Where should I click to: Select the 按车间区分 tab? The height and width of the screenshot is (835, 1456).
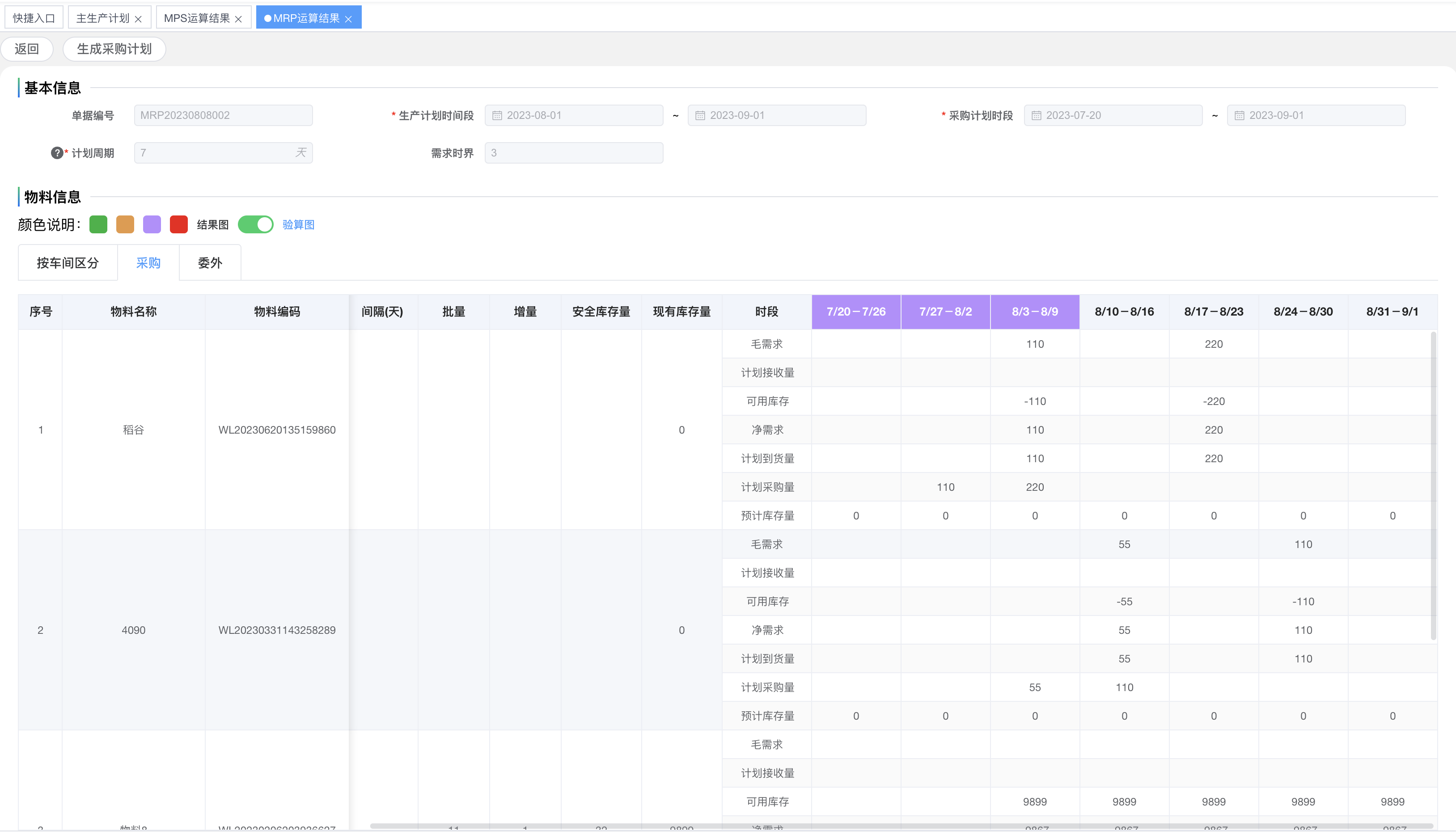coord(68,263)
